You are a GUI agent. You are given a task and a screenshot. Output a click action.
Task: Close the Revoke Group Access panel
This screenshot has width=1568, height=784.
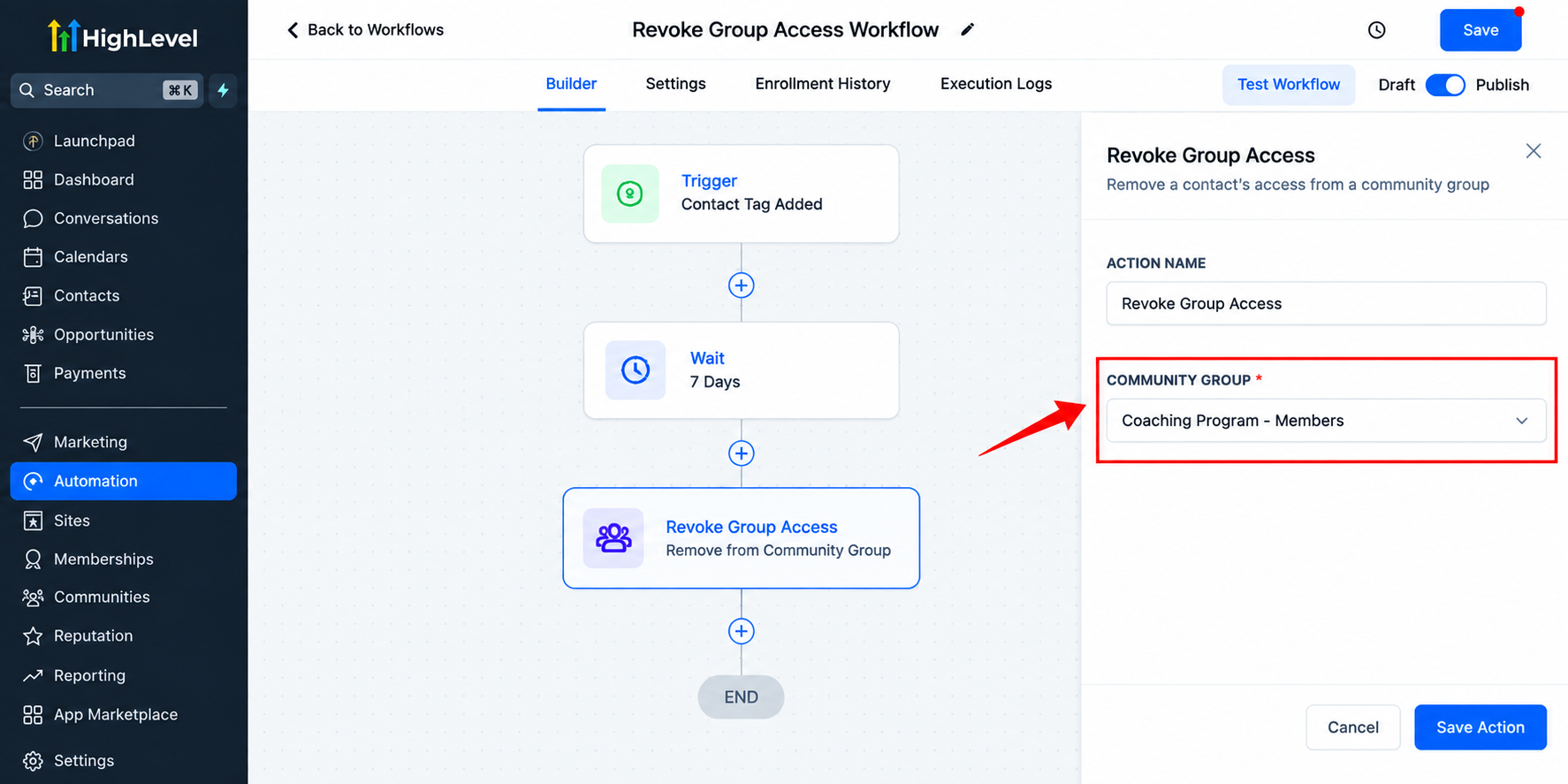pyautogui.click(x=1534, y=151)
